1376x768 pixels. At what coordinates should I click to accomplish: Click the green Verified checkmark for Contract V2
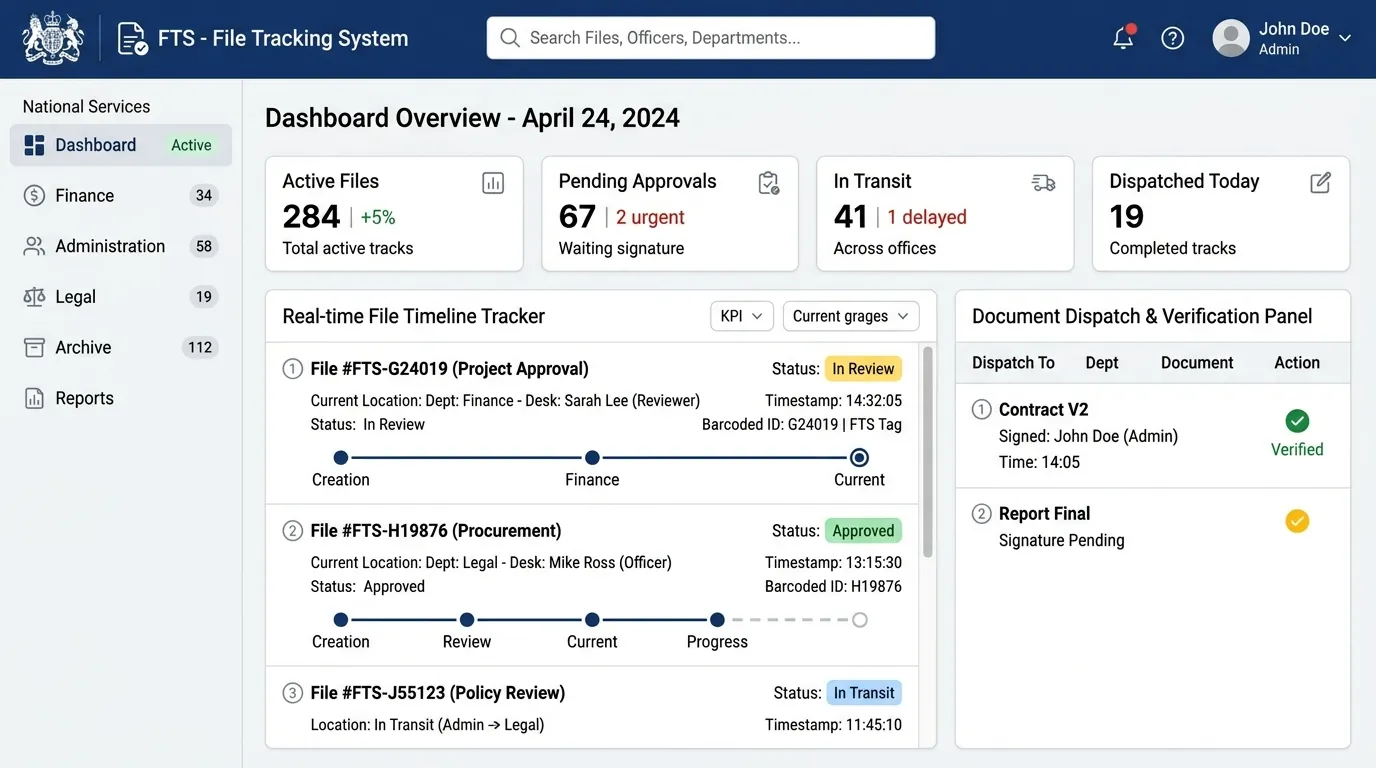[x=1297, y=421]
